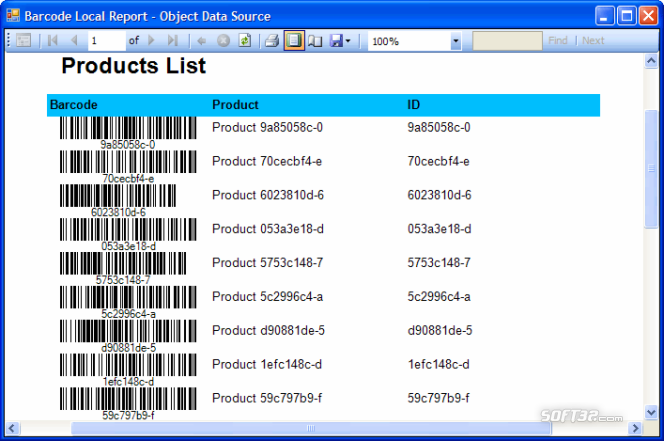Select text 'Product 053a3e18-d'
664x441 pixels.
tap(268, 229)
